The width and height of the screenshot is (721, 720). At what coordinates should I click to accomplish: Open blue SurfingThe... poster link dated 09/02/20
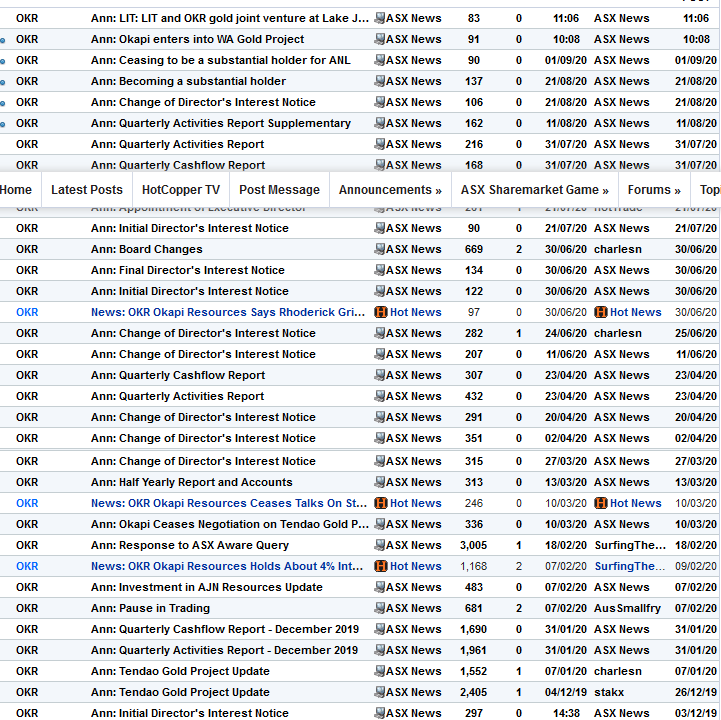629,566
